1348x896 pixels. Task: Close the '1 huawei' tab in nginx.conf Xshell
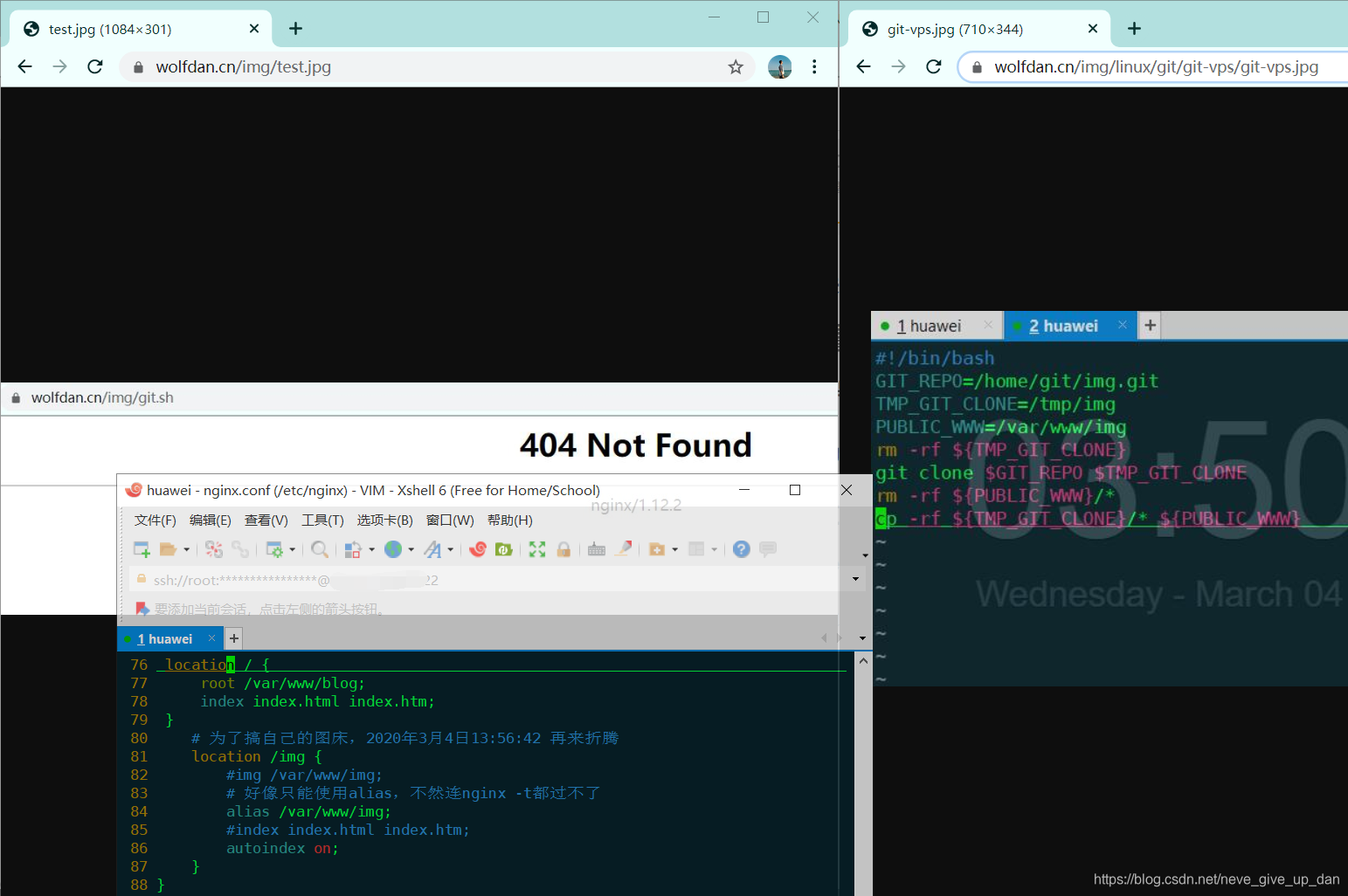click(x=211, y=638)
